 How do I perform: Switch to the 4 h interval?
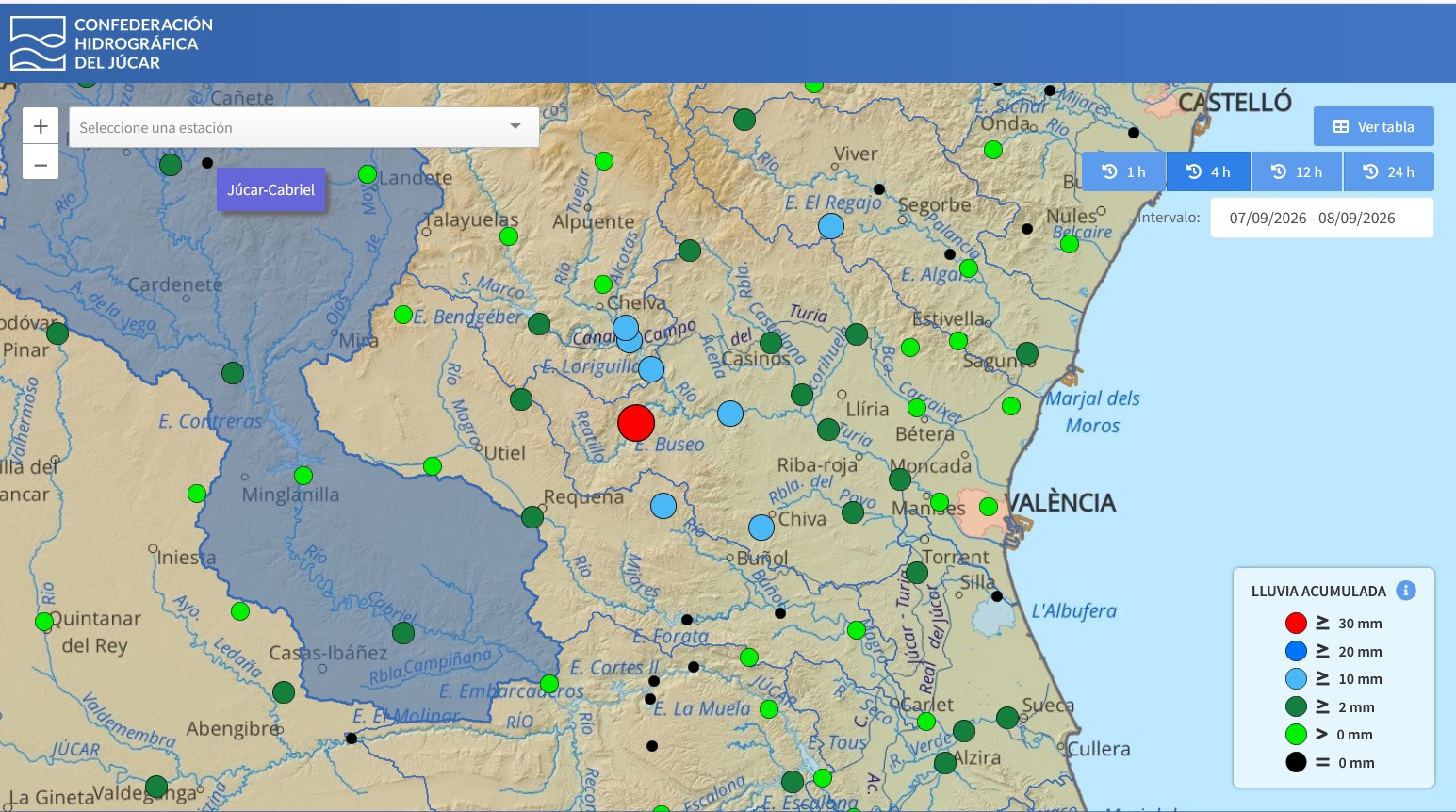click(1208, 171)
